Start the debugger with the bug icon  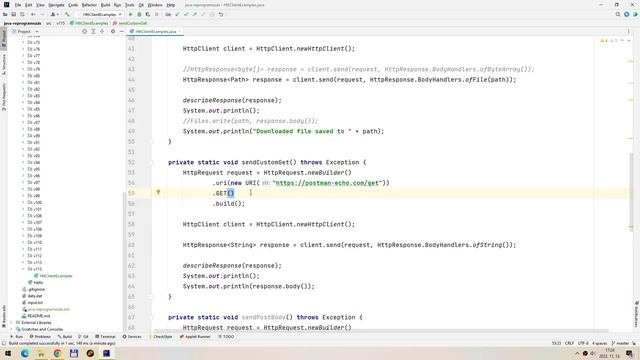point(139,15)
